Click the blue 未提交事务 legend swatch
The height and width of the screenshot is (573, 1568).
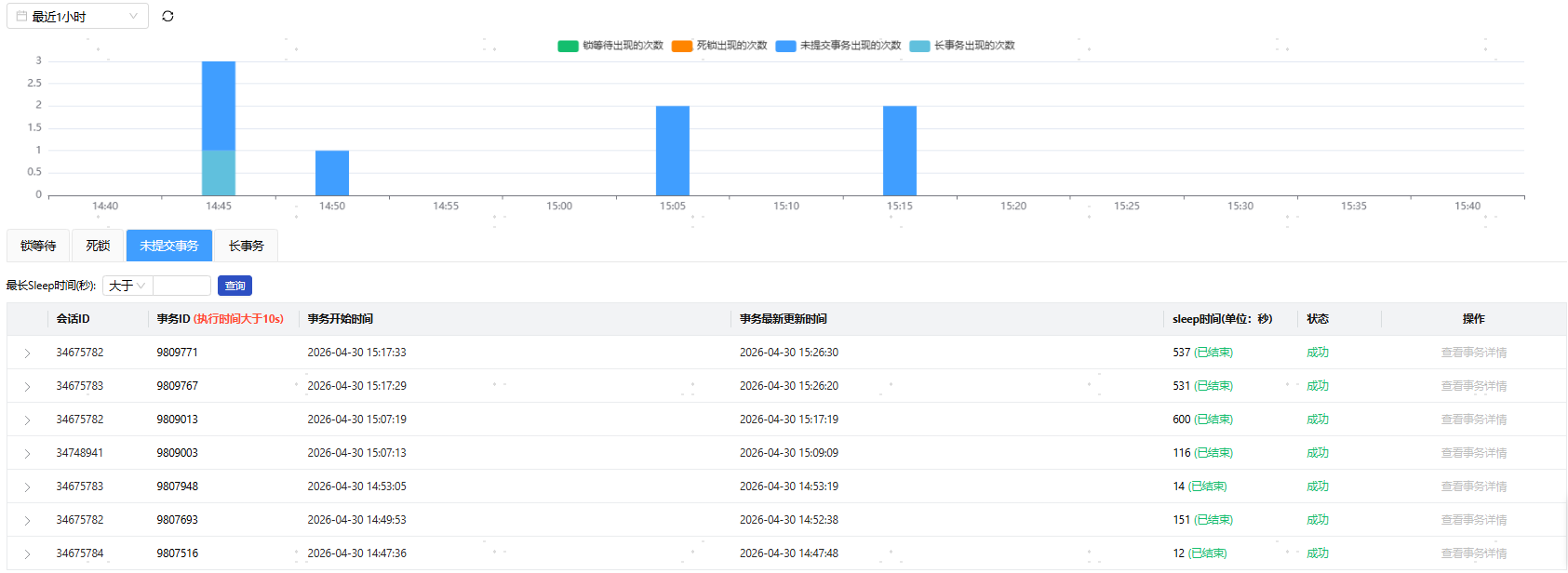786,46
